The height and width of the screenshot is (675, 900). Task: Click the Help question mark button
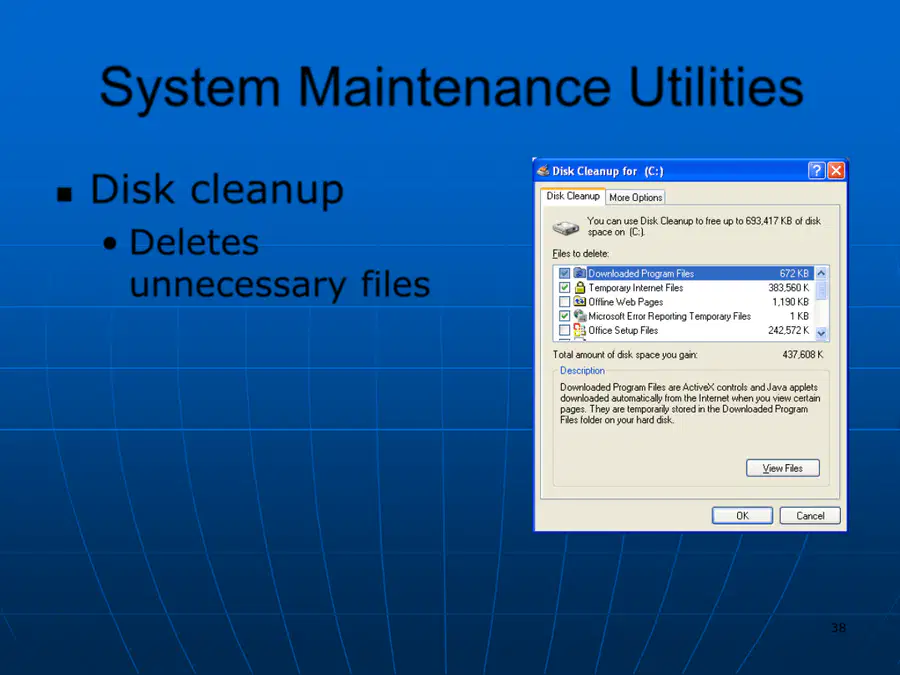point(816,170)
